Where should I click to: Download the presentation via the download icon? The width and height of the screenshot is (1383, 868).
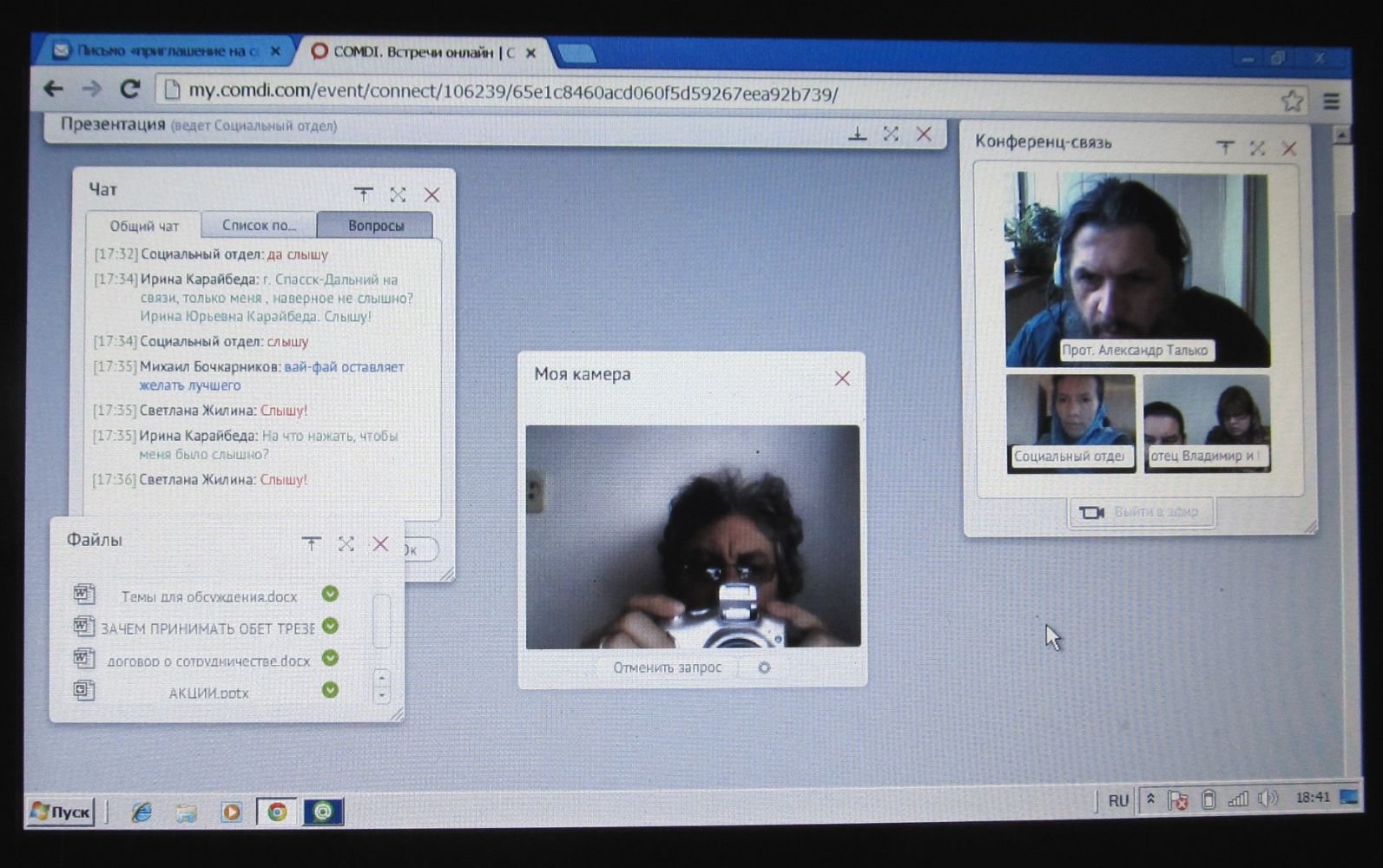(x=857, y=134)
